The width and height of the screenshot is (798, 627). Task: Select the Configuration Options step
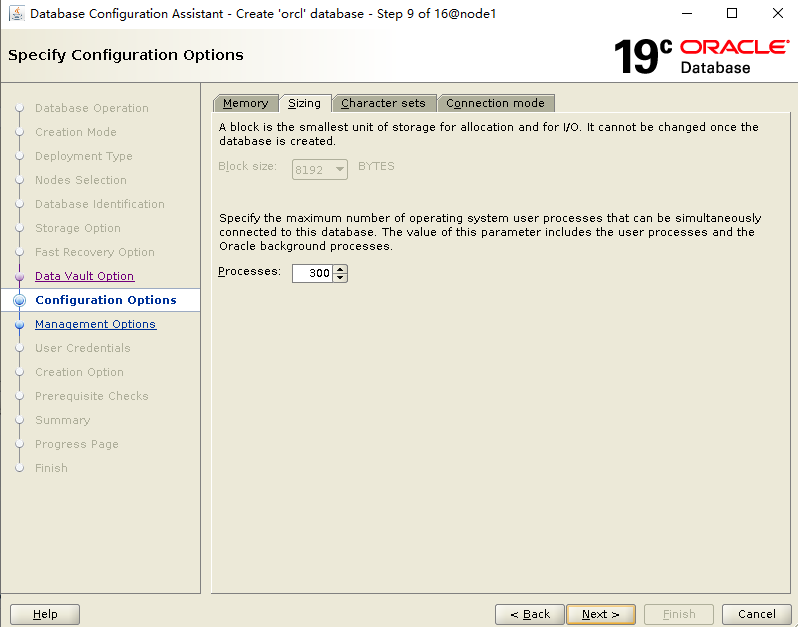point(106,300)
